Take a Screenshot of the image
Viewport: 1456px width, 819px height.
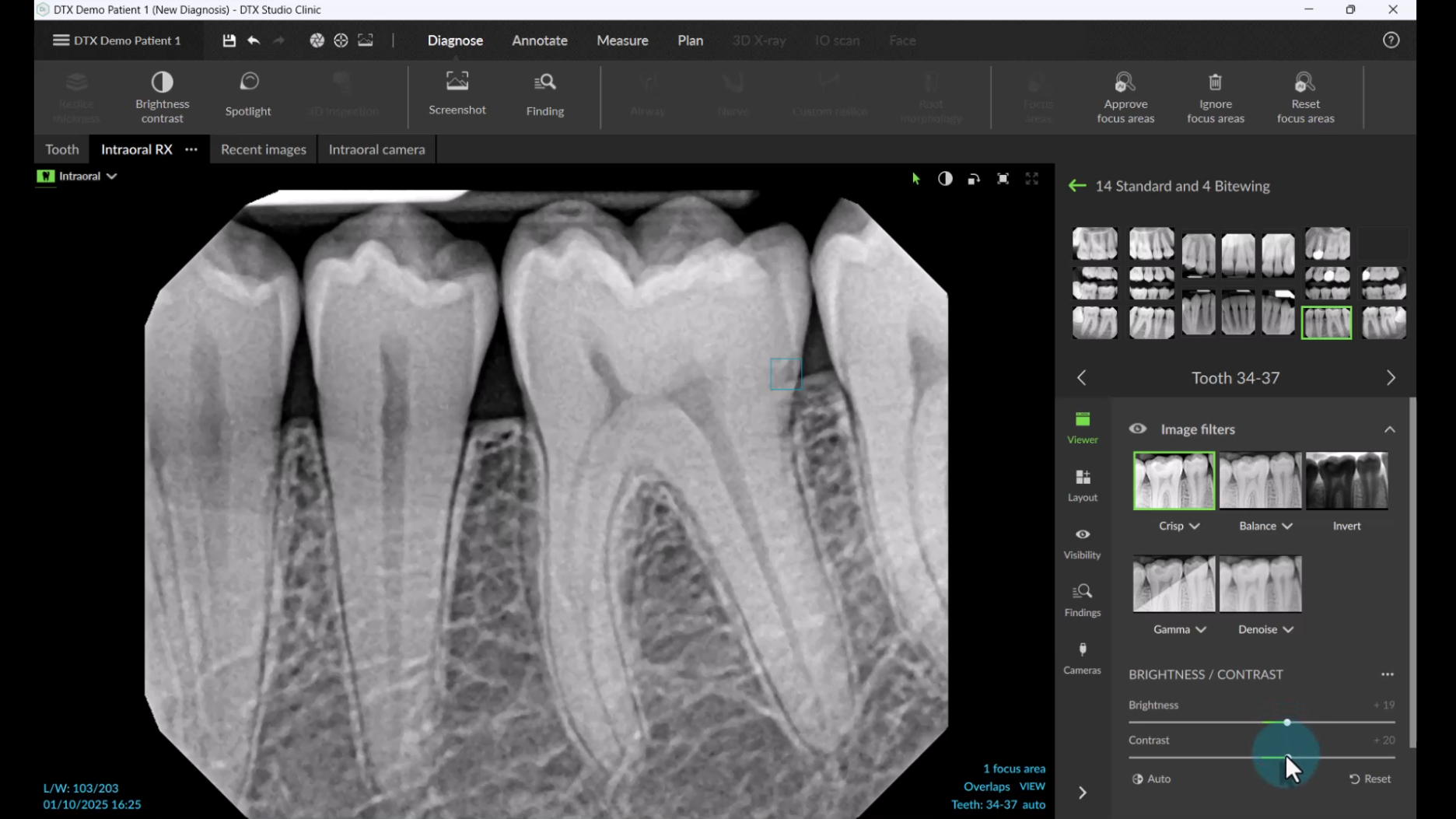[x=457, y=93]
